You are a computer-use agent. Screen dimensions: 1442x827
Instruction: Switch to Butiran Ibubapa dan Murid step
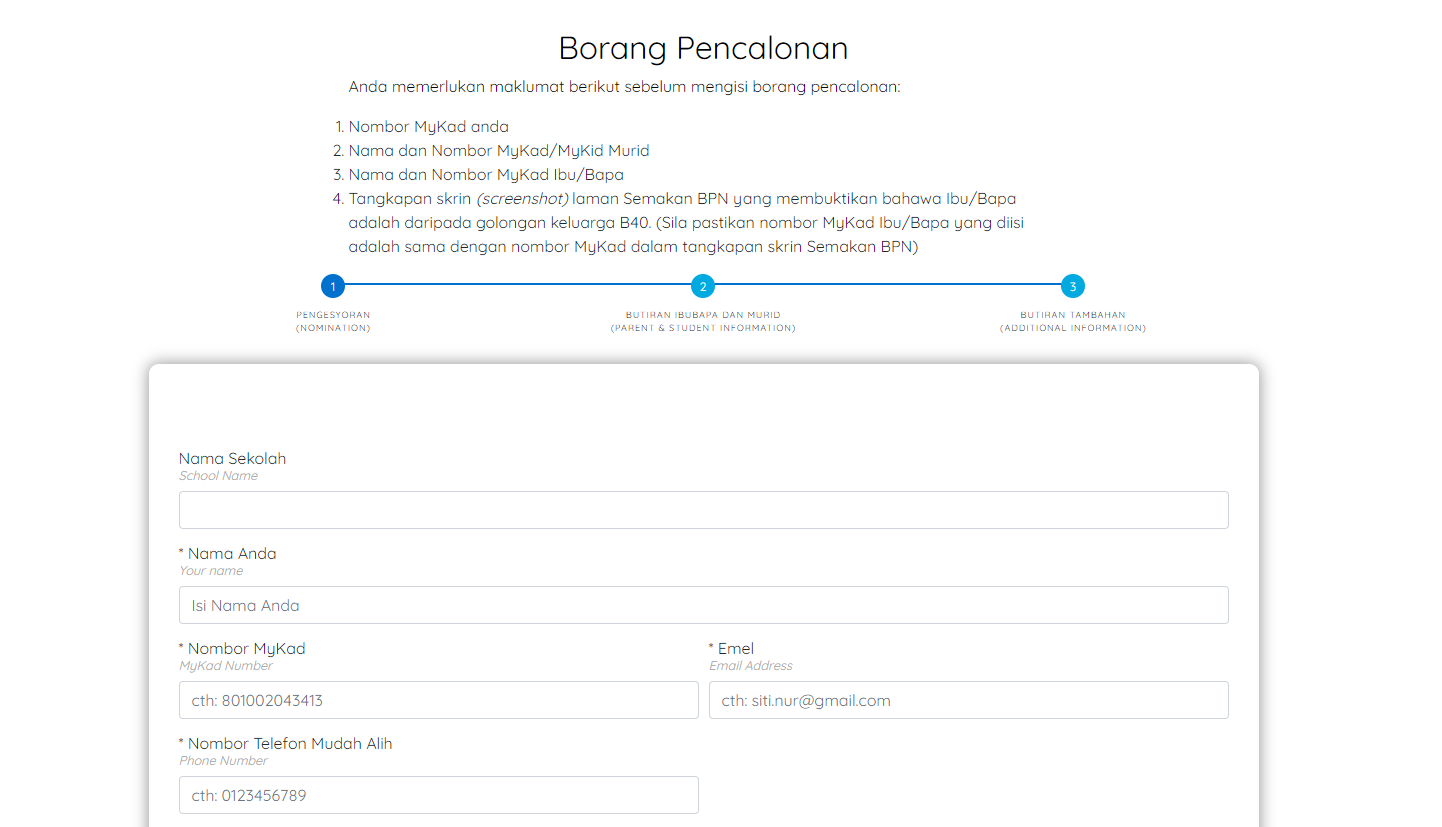click(703, 321)
